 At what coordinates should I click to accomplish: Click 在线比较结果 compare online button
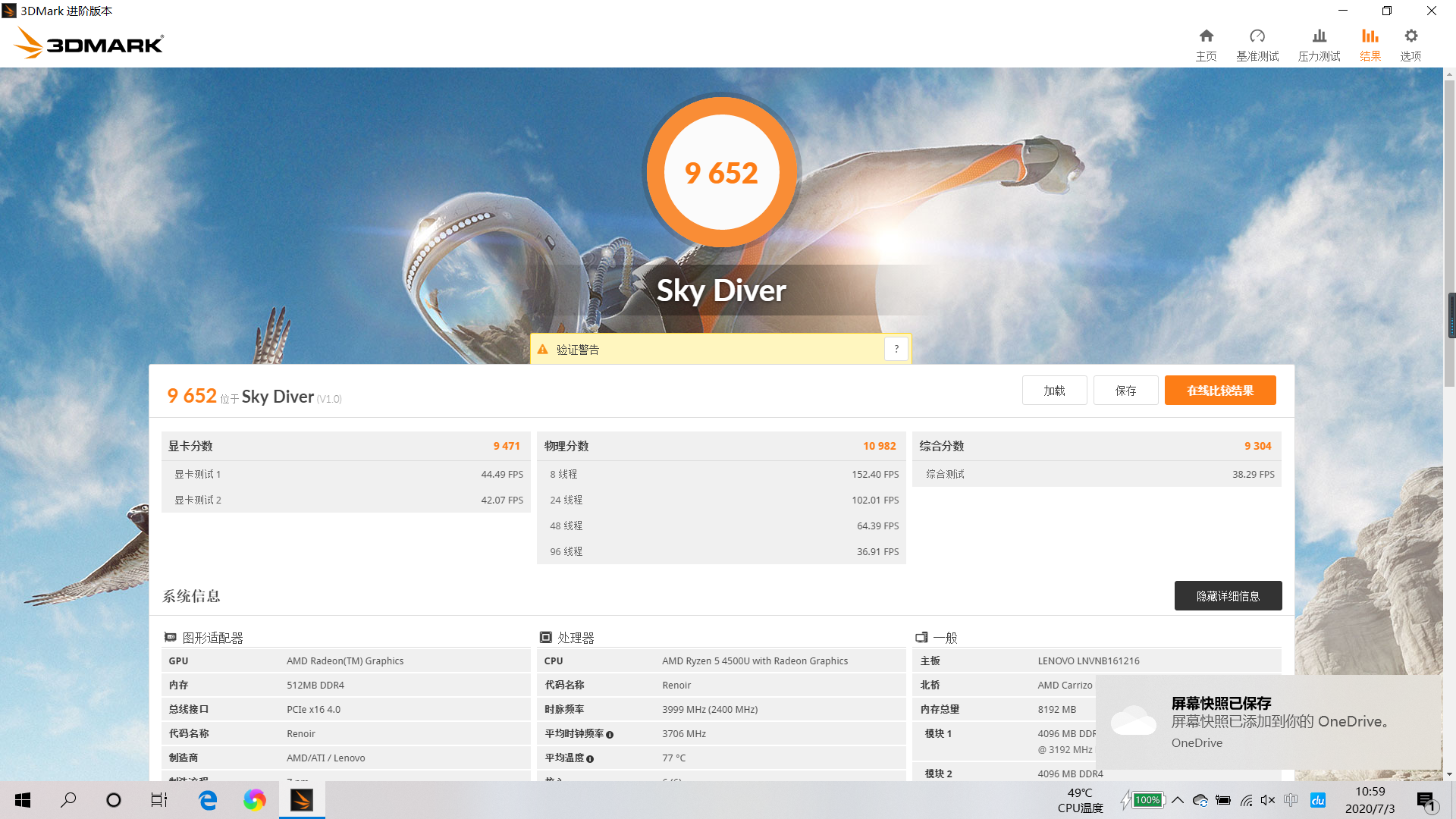[x=1220, y=390]
